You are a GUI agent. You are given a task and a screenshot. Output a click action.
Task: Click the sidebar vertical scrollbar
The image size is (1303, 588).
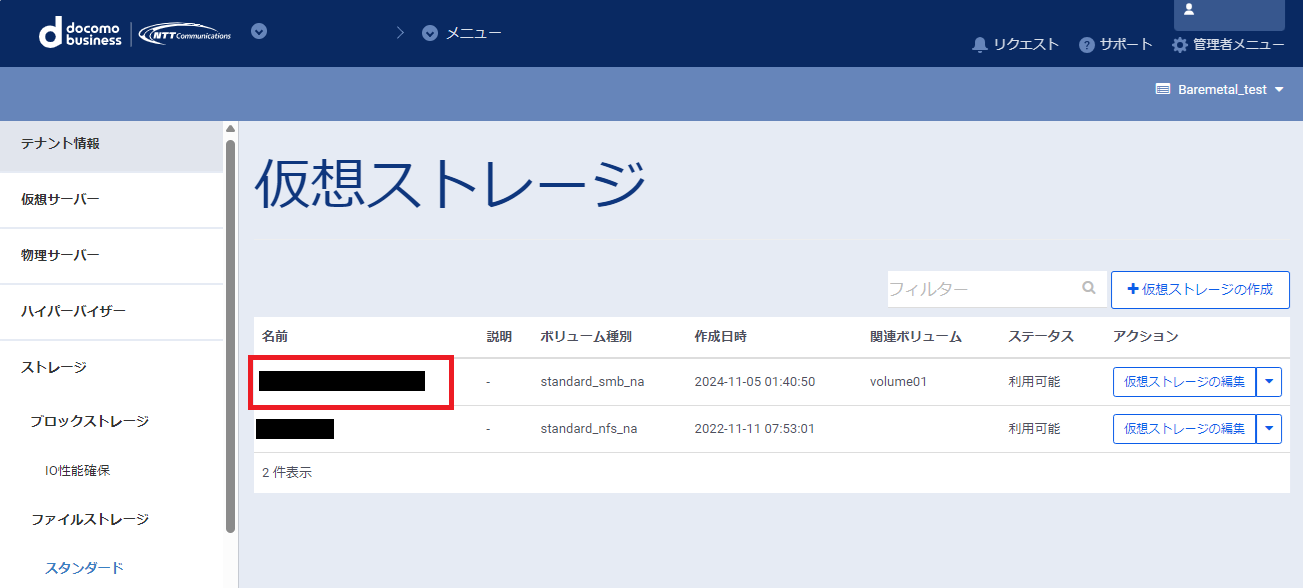[231, 330]
